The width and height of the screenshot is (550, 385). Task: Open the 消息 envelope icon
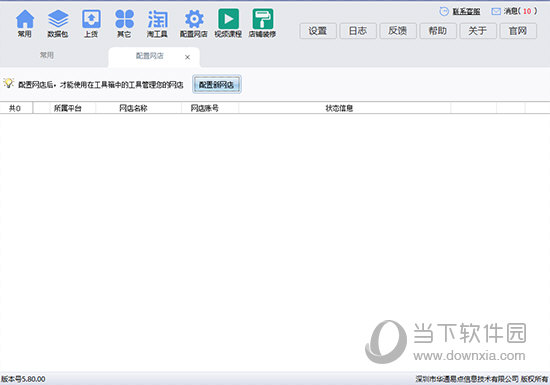click(496, 12)
